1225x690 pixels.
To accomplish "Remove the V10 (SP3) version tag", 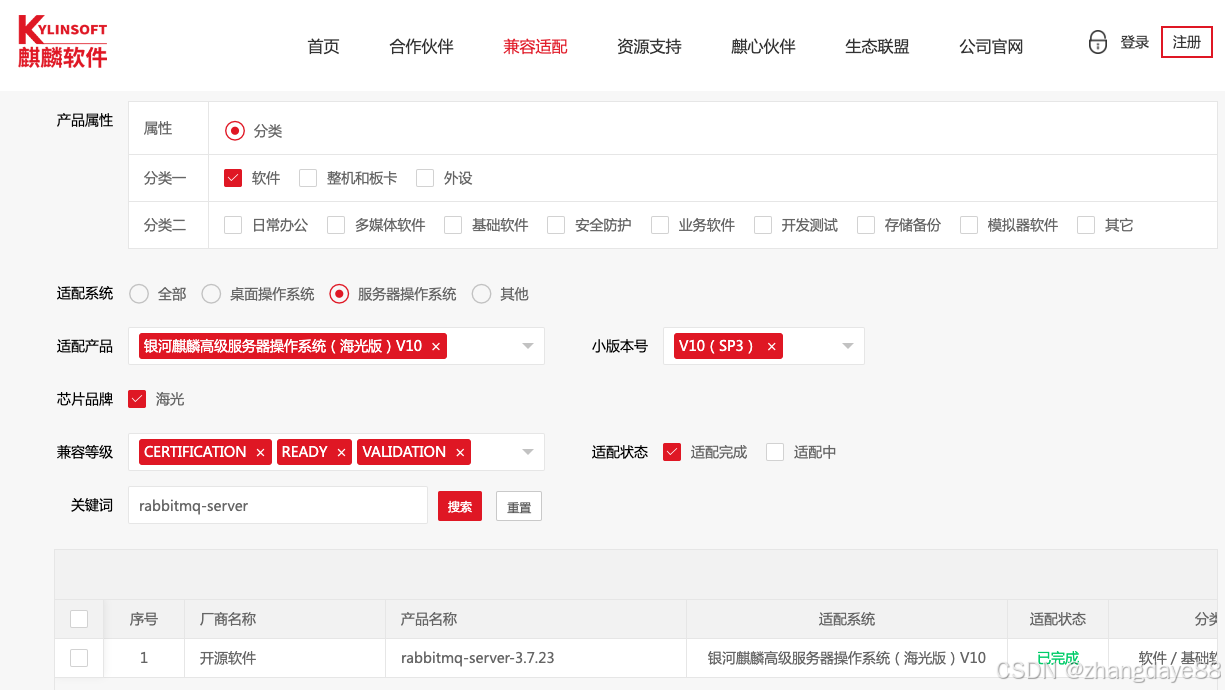I will click(x=771, y=346).
